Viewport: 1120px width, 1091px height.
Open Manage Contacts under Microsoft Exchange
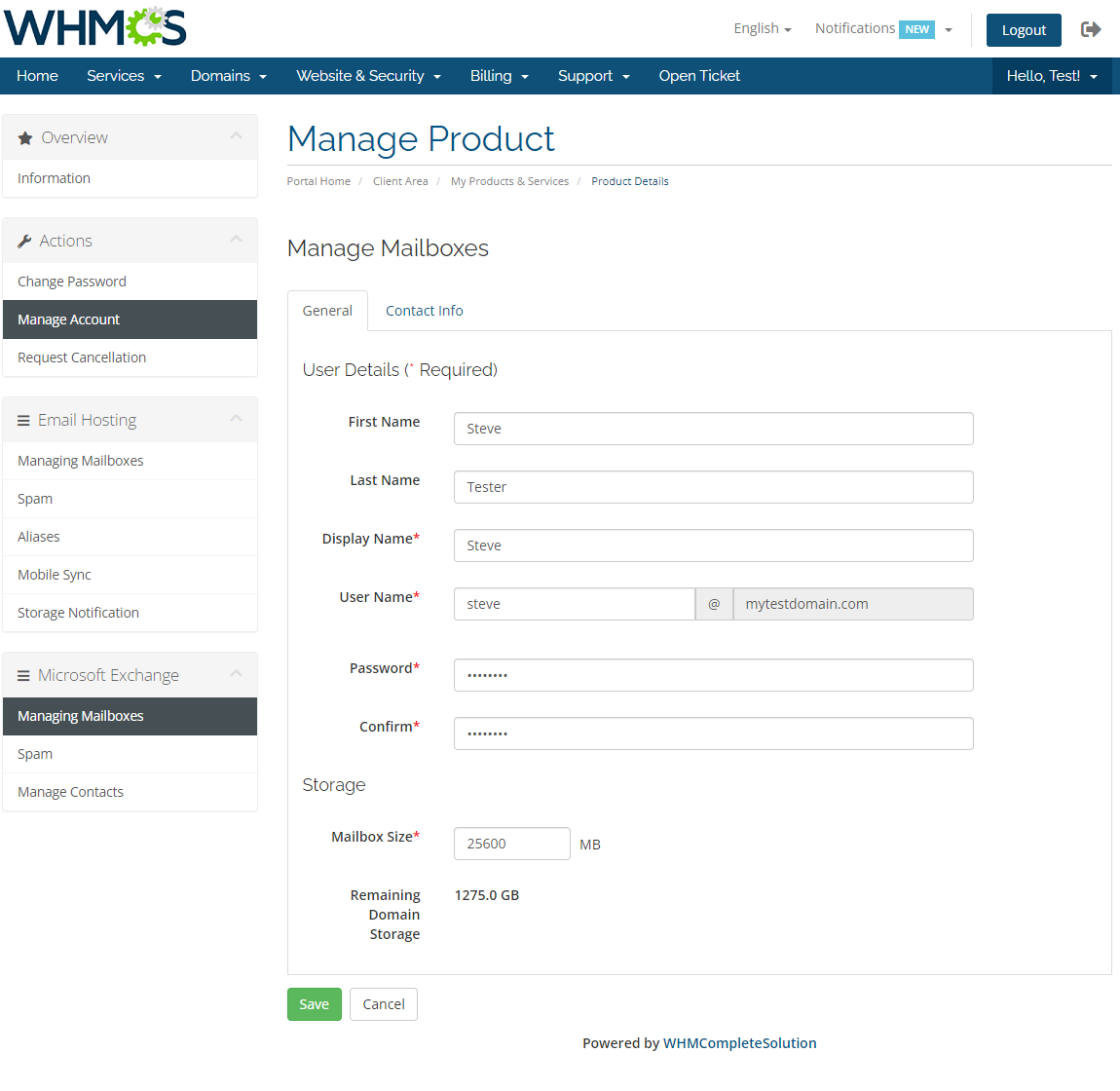pyautogui.click(x=130, y=792)
